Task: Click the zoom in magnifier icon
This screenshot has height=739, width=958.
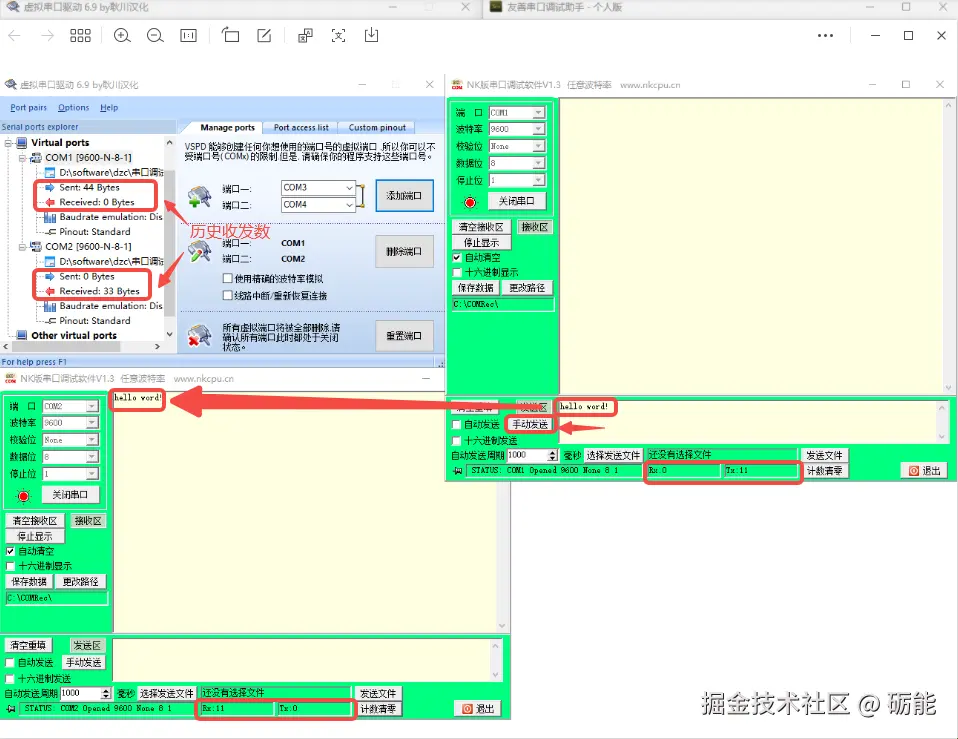Action: click(x=122, y=35)
